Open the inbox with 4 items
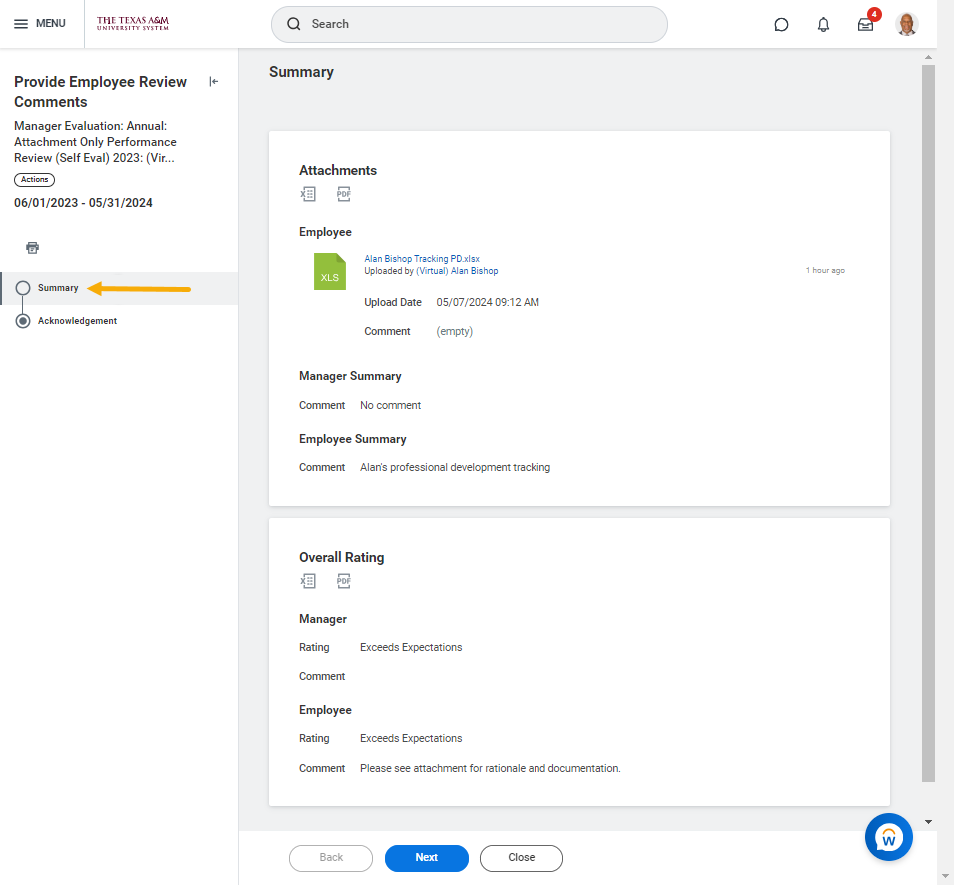Image resolution: width=954 pixels, height=885 pixels. coord(865,25)
